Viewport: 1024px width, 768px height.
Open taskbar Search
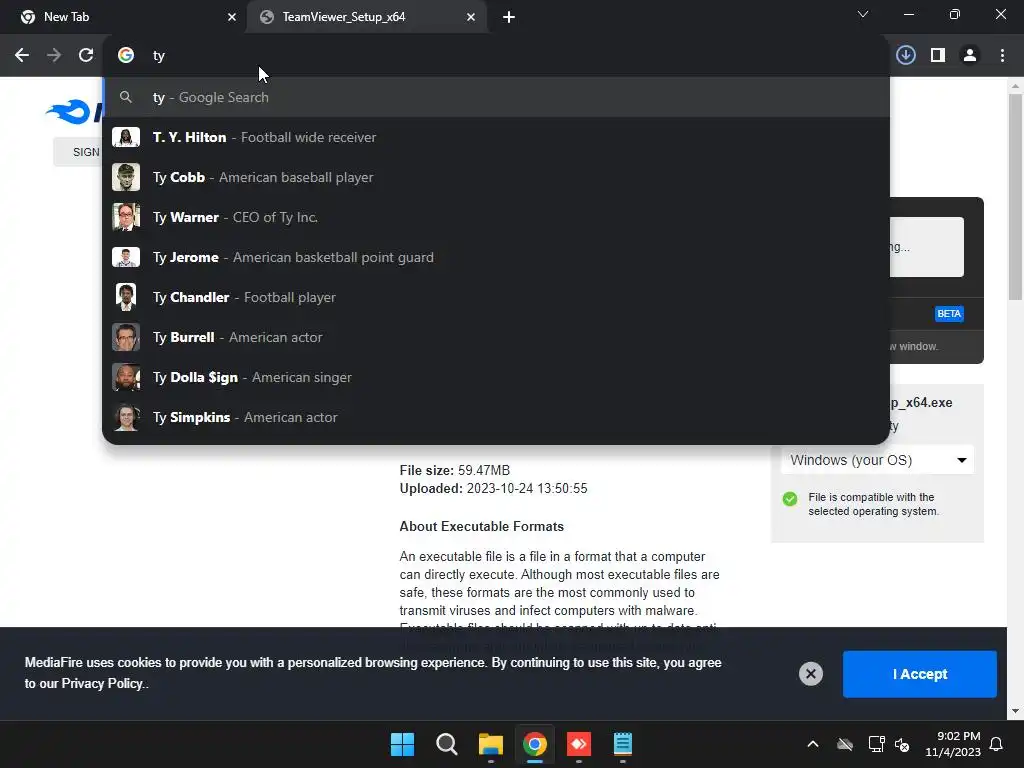[447, 744]
